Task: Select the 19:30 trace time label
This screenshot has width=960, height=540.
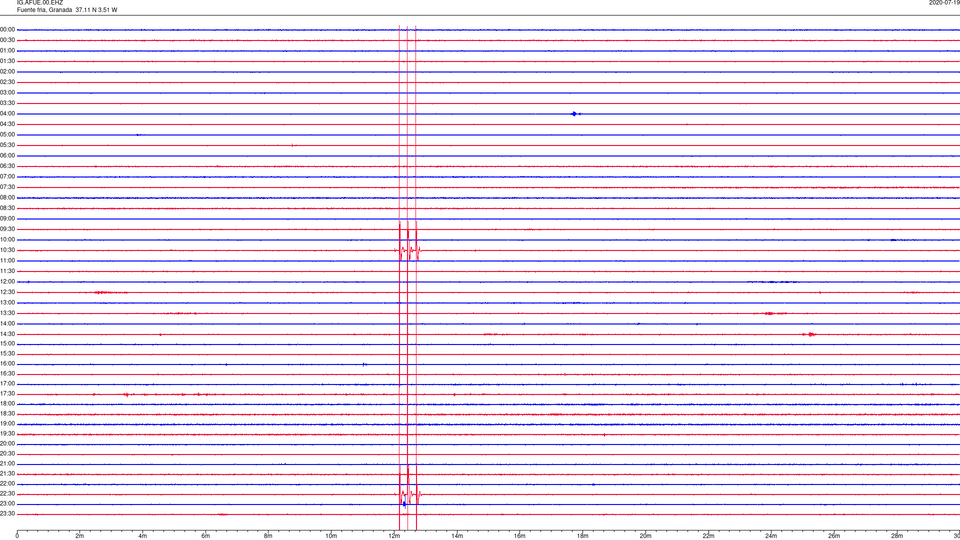Action: point(7,433)
